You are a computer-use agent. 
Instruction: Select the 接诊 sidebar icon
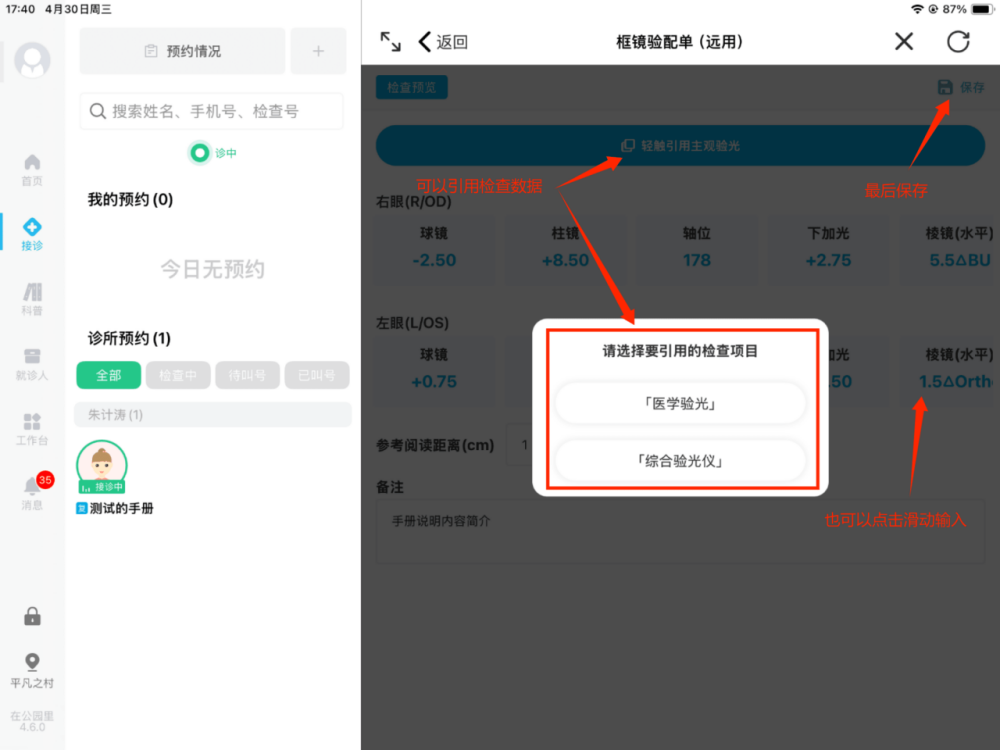pyautogui.click(x=32, y=233)
